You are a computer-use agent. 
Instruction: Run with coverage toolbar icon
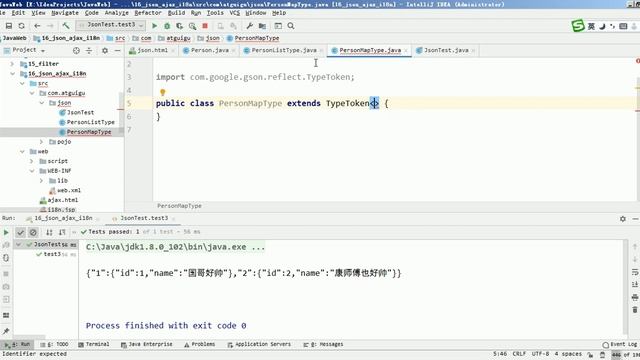point(180,26)
